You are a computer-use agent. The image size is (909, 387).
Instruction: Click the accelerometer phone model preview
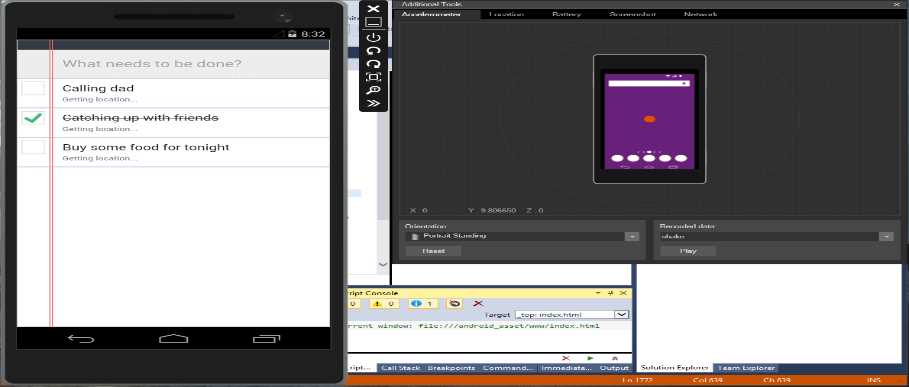(x=649, y=119)
